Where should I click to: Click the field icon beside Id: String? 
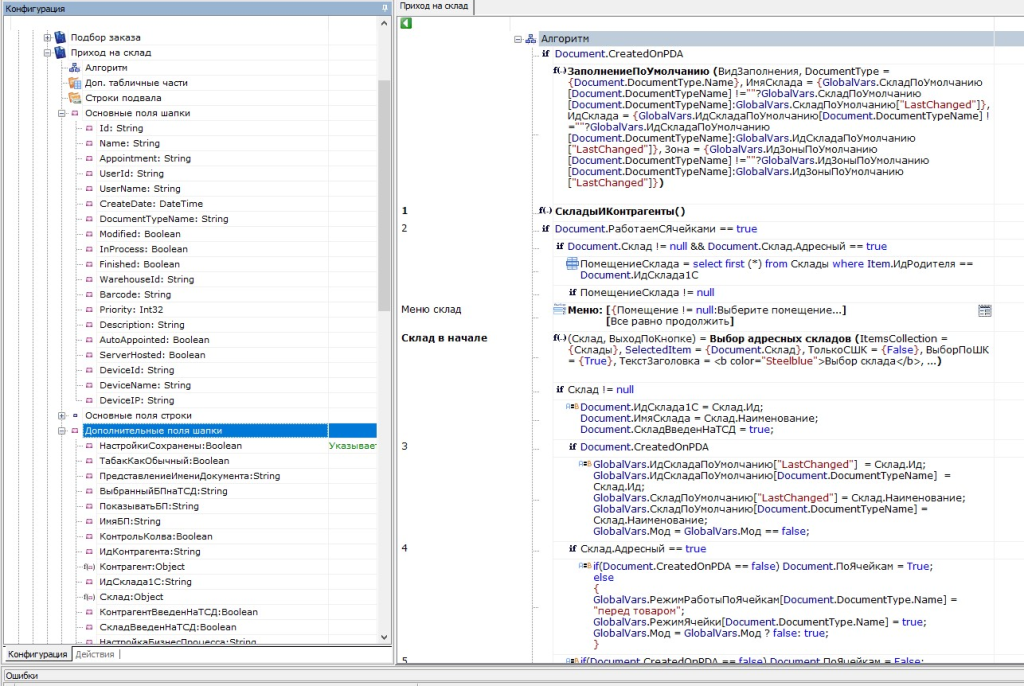[x=89, y=128]
